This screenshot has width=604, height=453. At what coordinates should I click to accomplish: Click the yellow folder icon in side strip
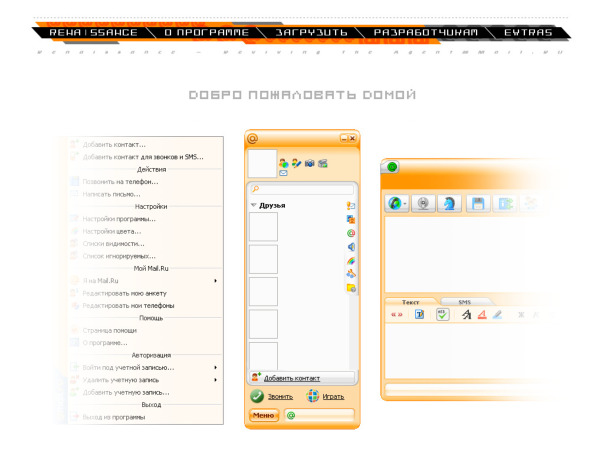351,288
